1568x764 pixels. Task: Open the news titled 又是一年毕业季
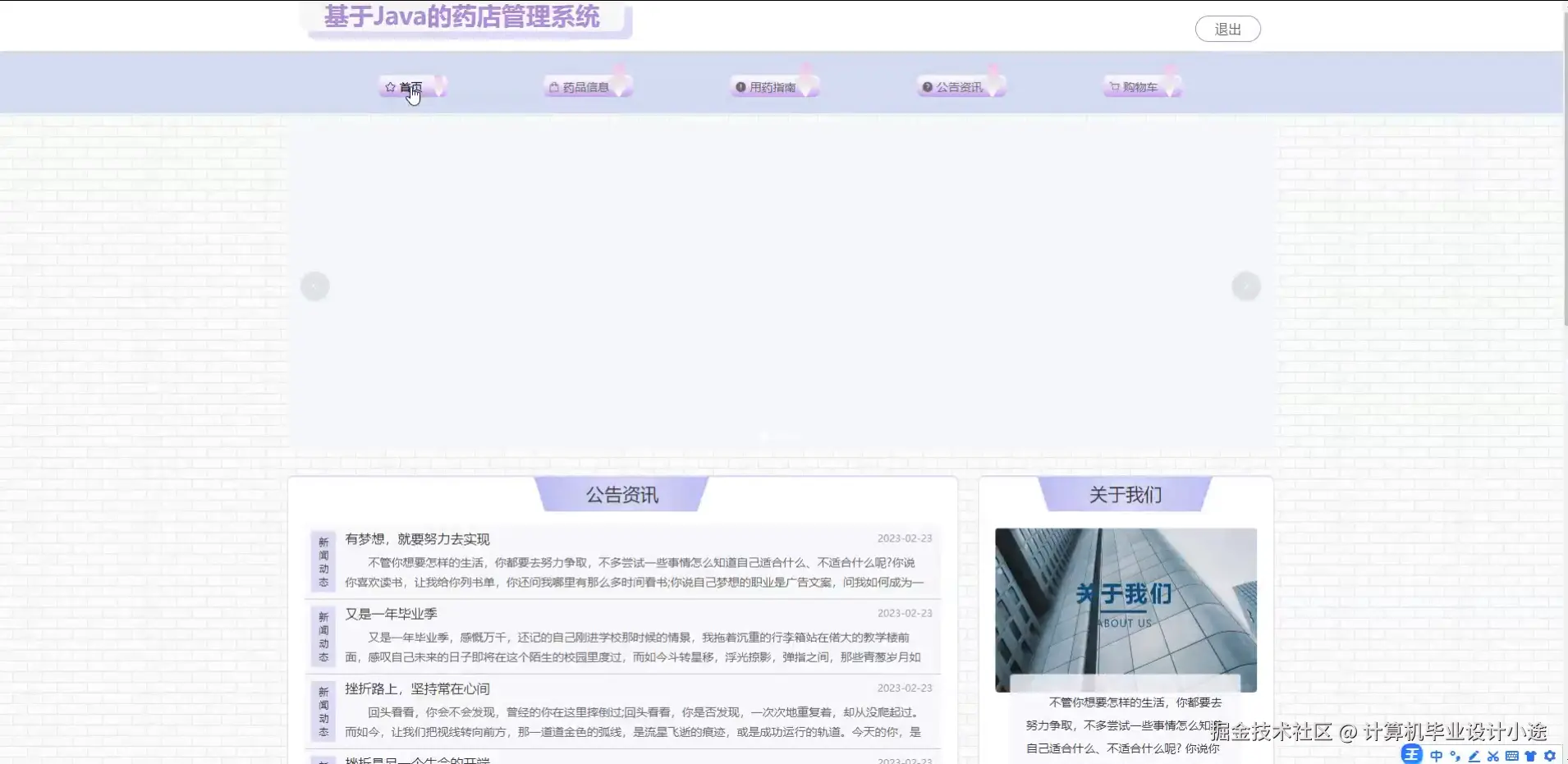391,614
